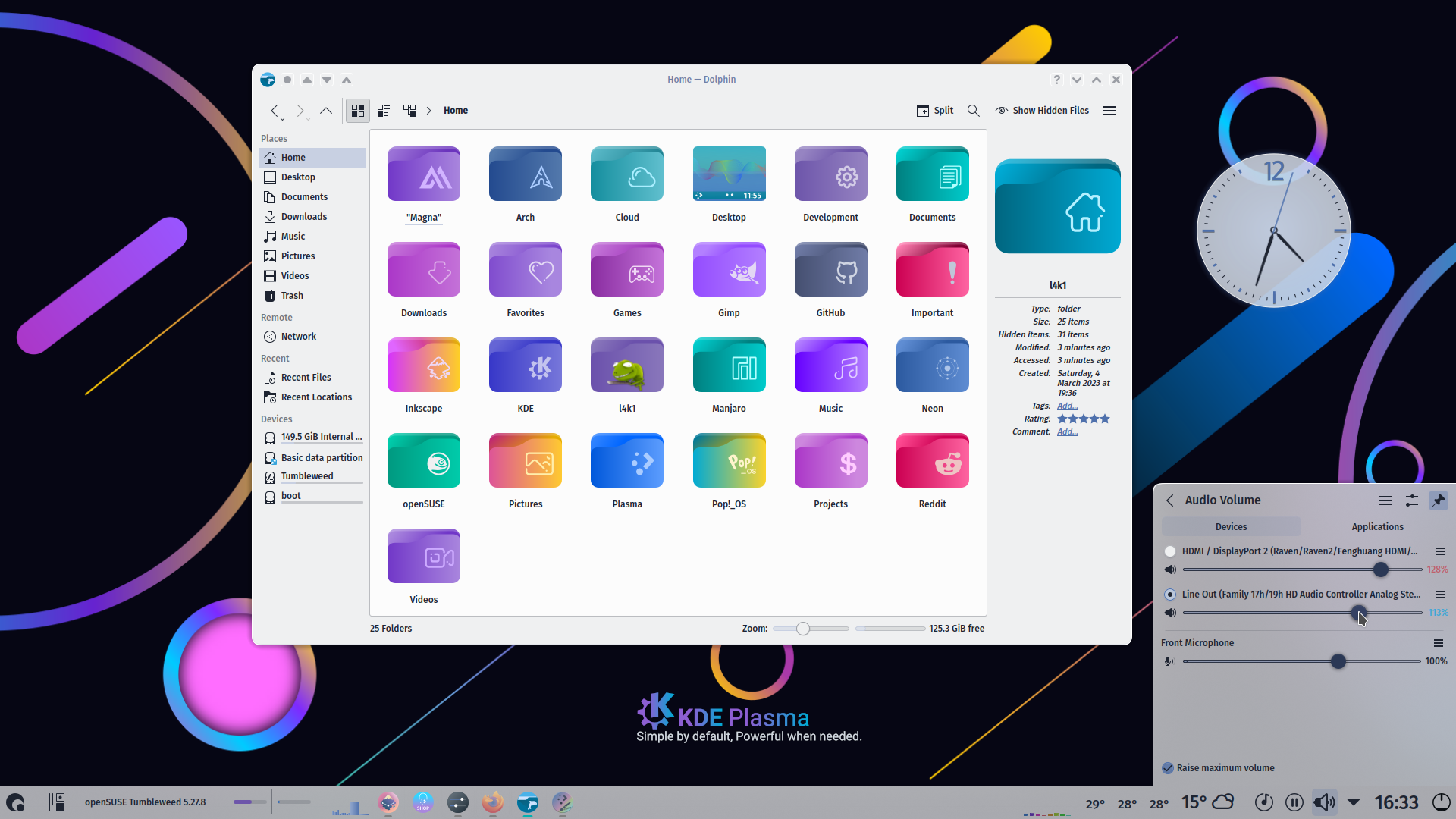The image size is (1456, 819).
Task: Select HDMI / DisplayPort 2 as output device
Action: (x=1170, y=551)
